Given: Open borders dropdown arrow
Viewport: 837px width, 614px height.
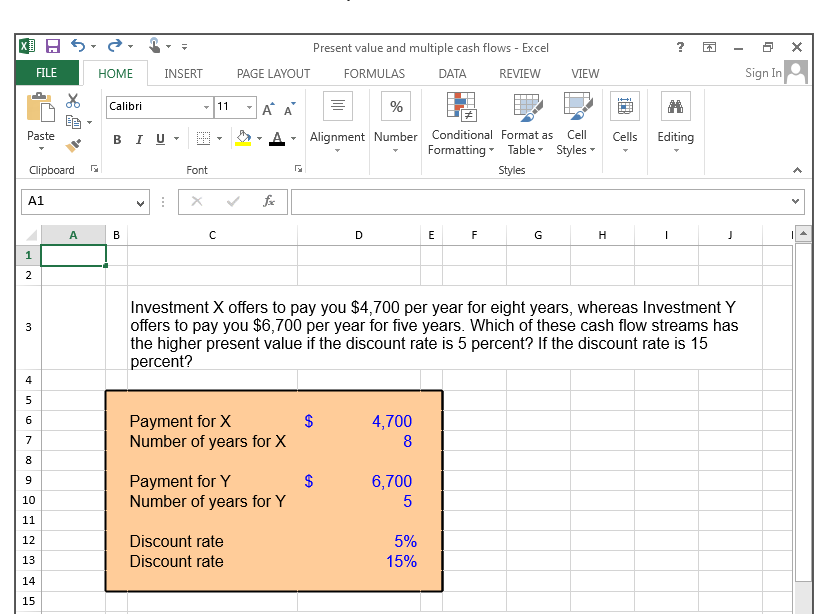Looking at the screenshot, I should tap(219, 139).
